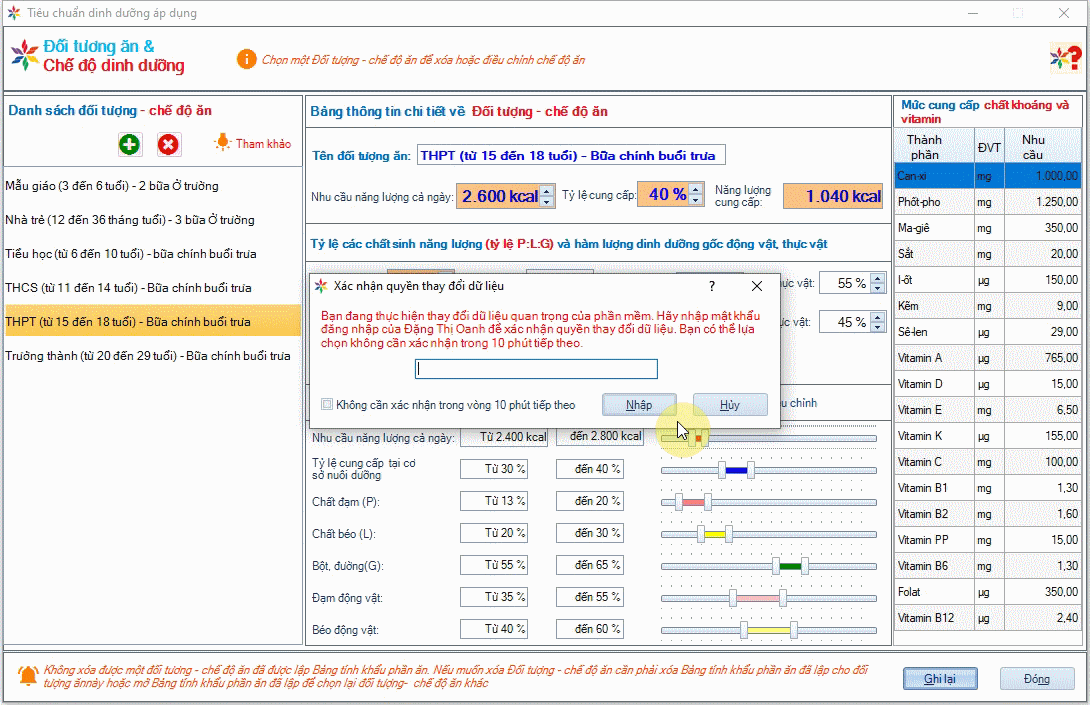
Task: Click the Ghi lại save button
Action: click(939, 679)
